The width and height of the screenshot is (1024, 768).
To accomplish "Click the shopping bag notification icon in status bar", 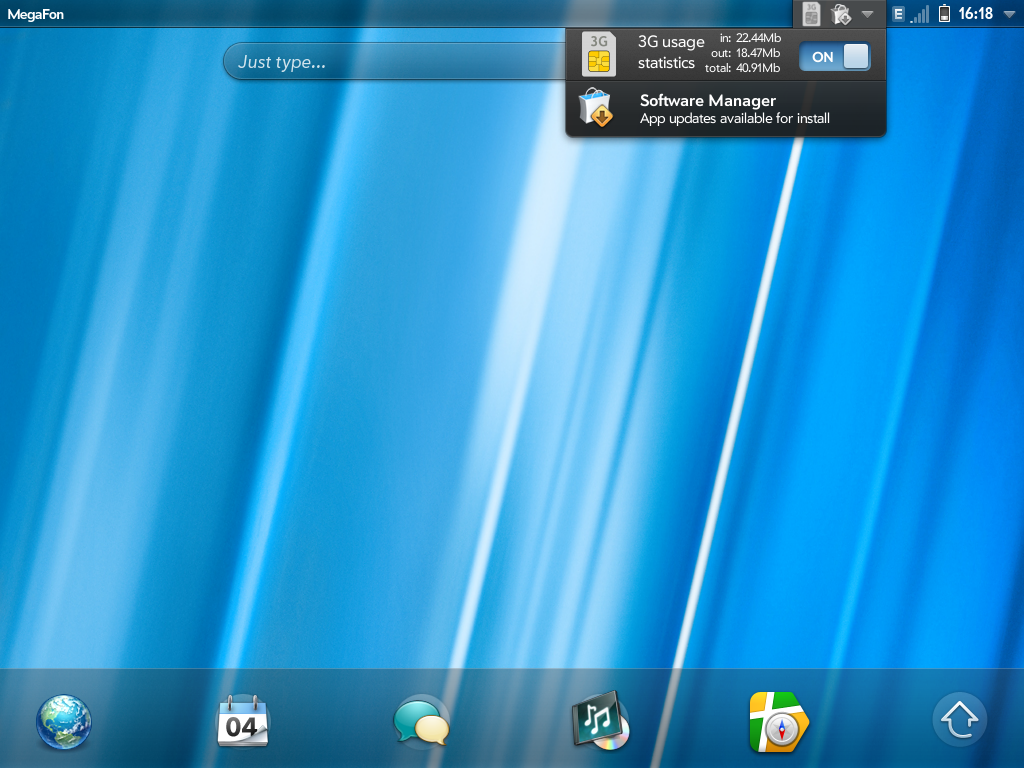I will tap(840, 14).
